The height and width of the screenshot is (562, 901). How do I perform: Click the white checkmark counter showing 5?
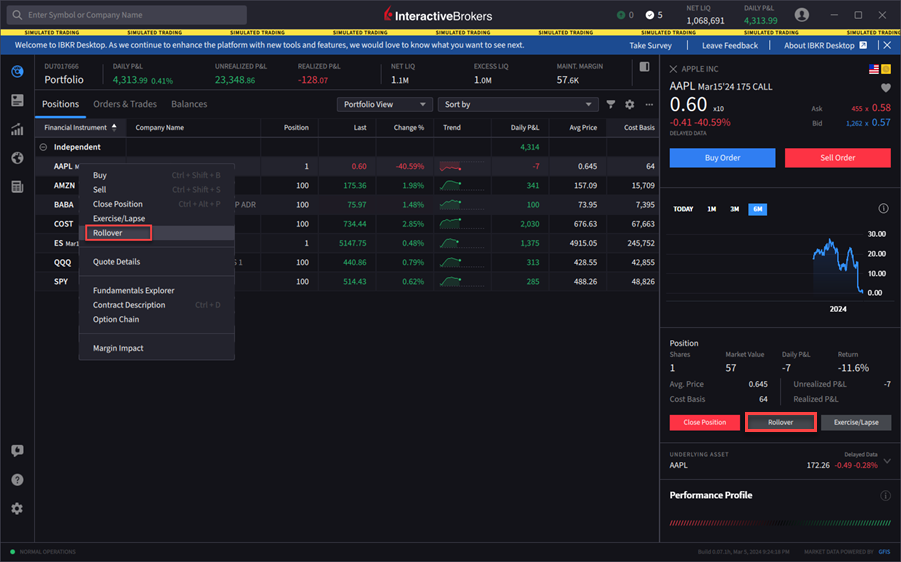tap(650, 15)
